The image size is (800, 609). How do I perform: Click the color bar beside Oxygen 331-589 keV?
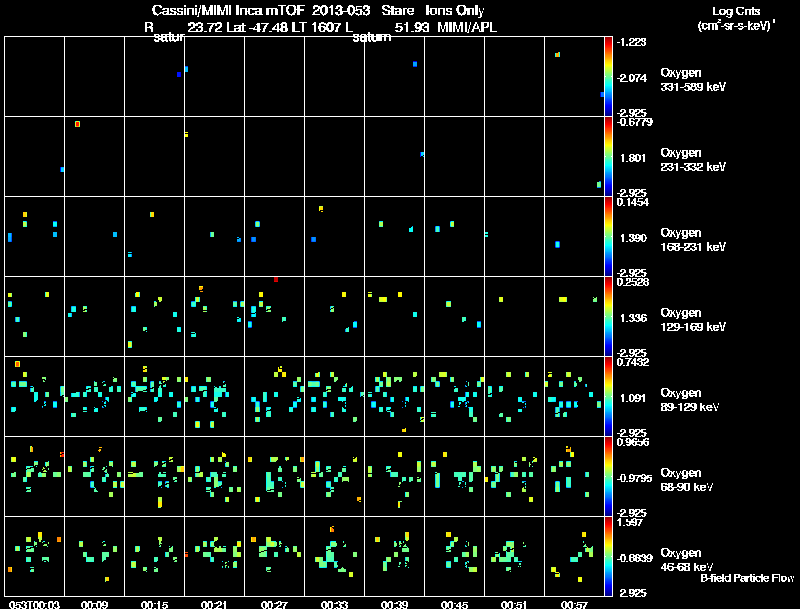click(608, 77)
